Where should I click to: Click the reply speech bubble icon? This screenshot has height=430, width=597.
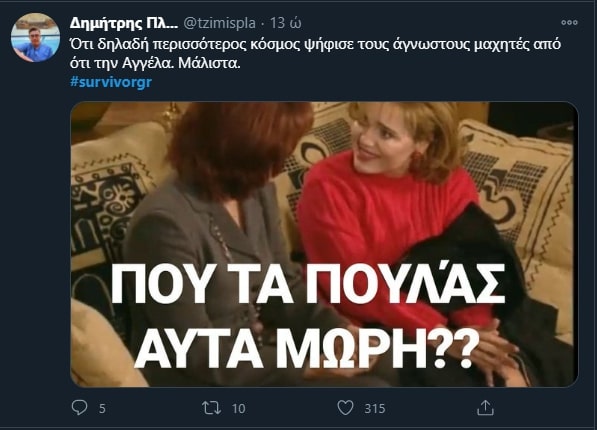[79, 408]
